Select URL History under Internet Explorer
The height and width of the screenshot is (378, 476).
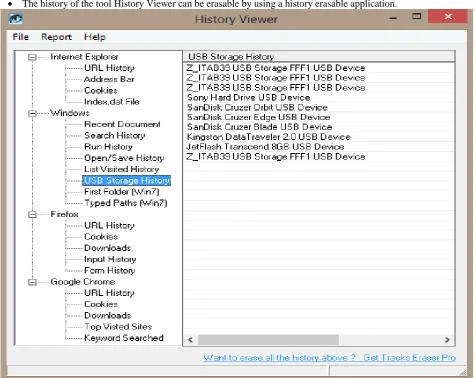point(109,68)
